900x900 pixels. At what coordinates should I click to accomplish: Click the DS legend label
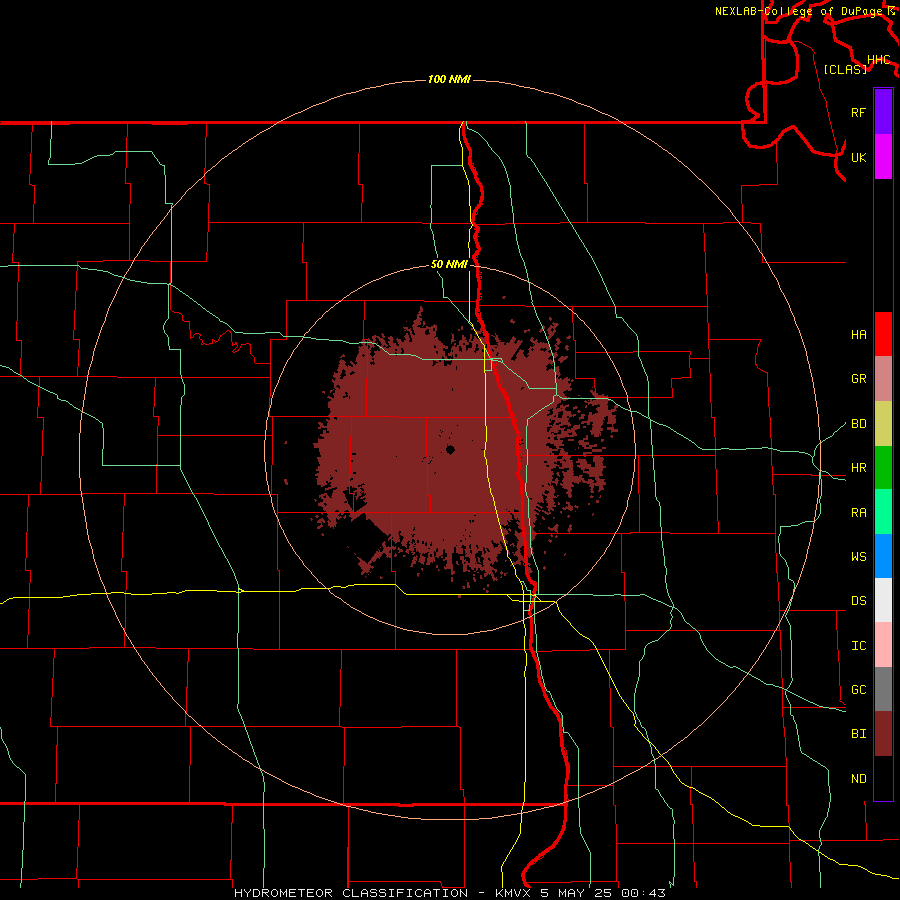coord(858,601)
